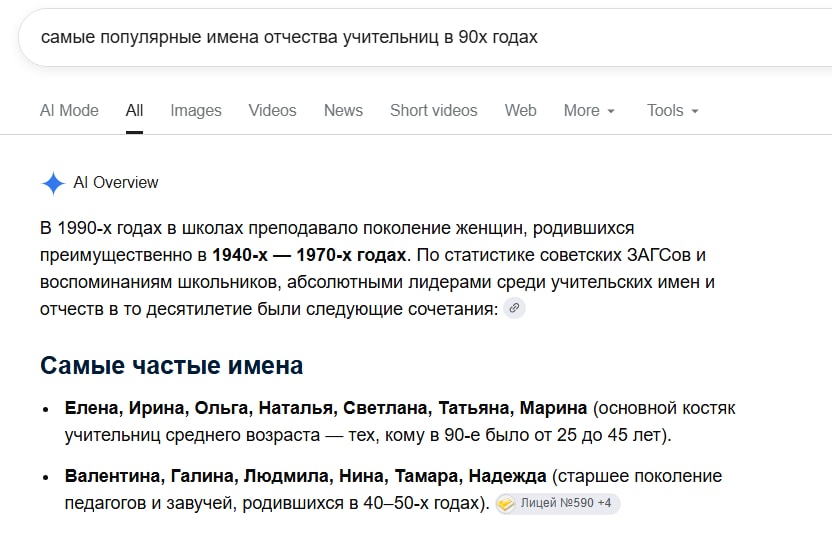Switch to the AI Mode tab
Viewport: 832px width, 542px height.
[x=69, y=110]
